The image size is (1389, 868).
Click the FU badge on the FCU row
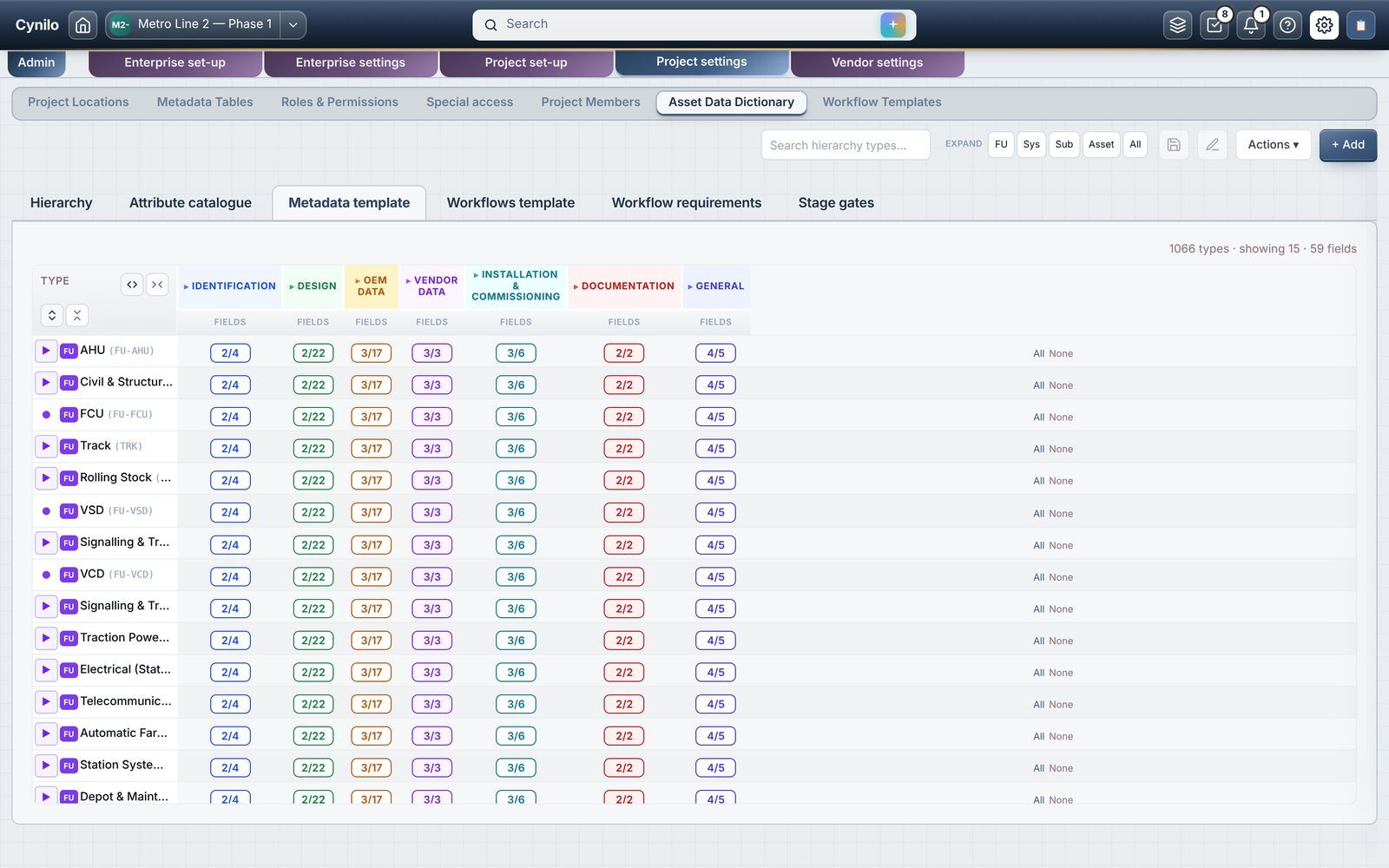pyautogui.click(x=69, y=415)
